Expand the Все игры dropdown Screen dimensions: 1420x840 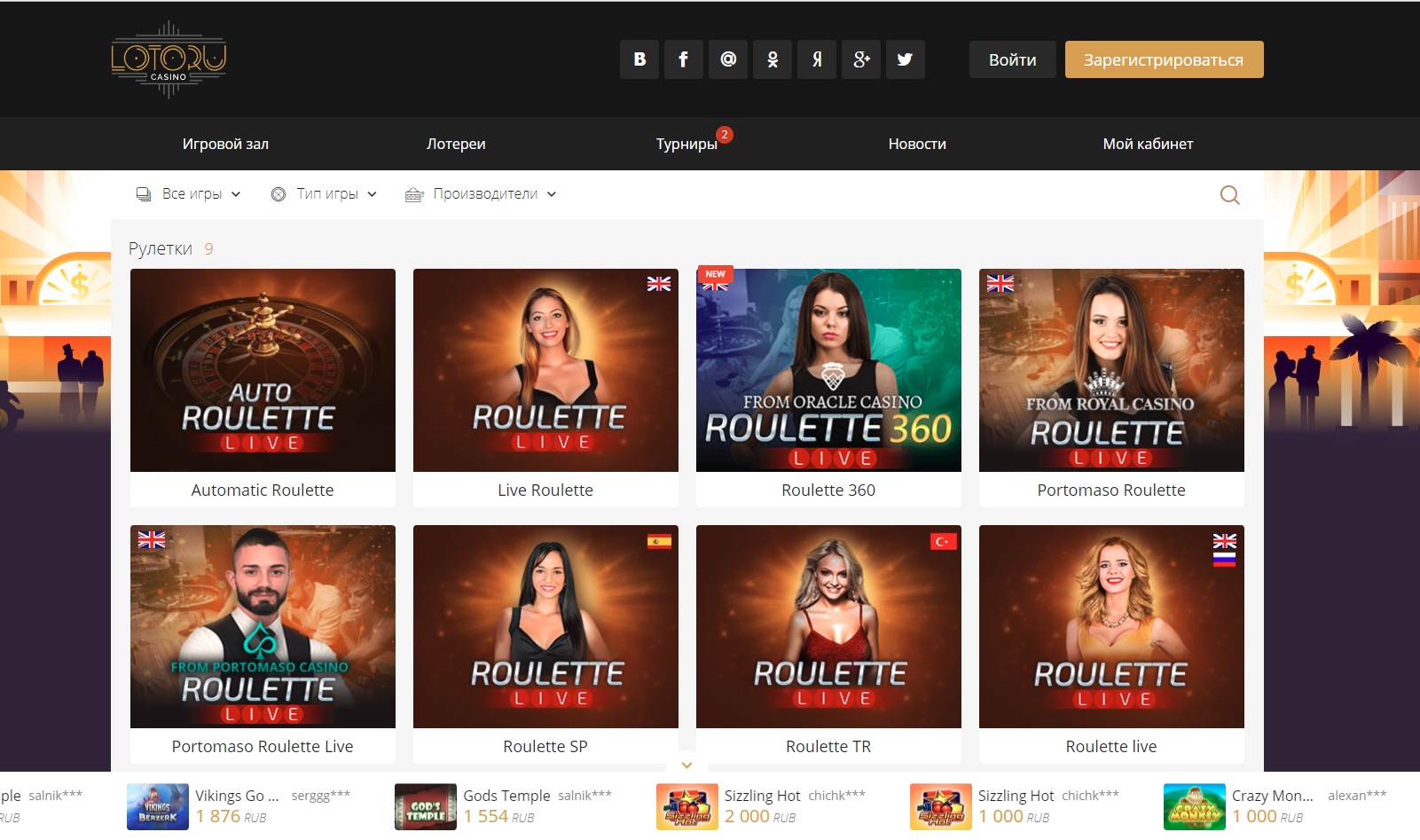click(188, 194)
